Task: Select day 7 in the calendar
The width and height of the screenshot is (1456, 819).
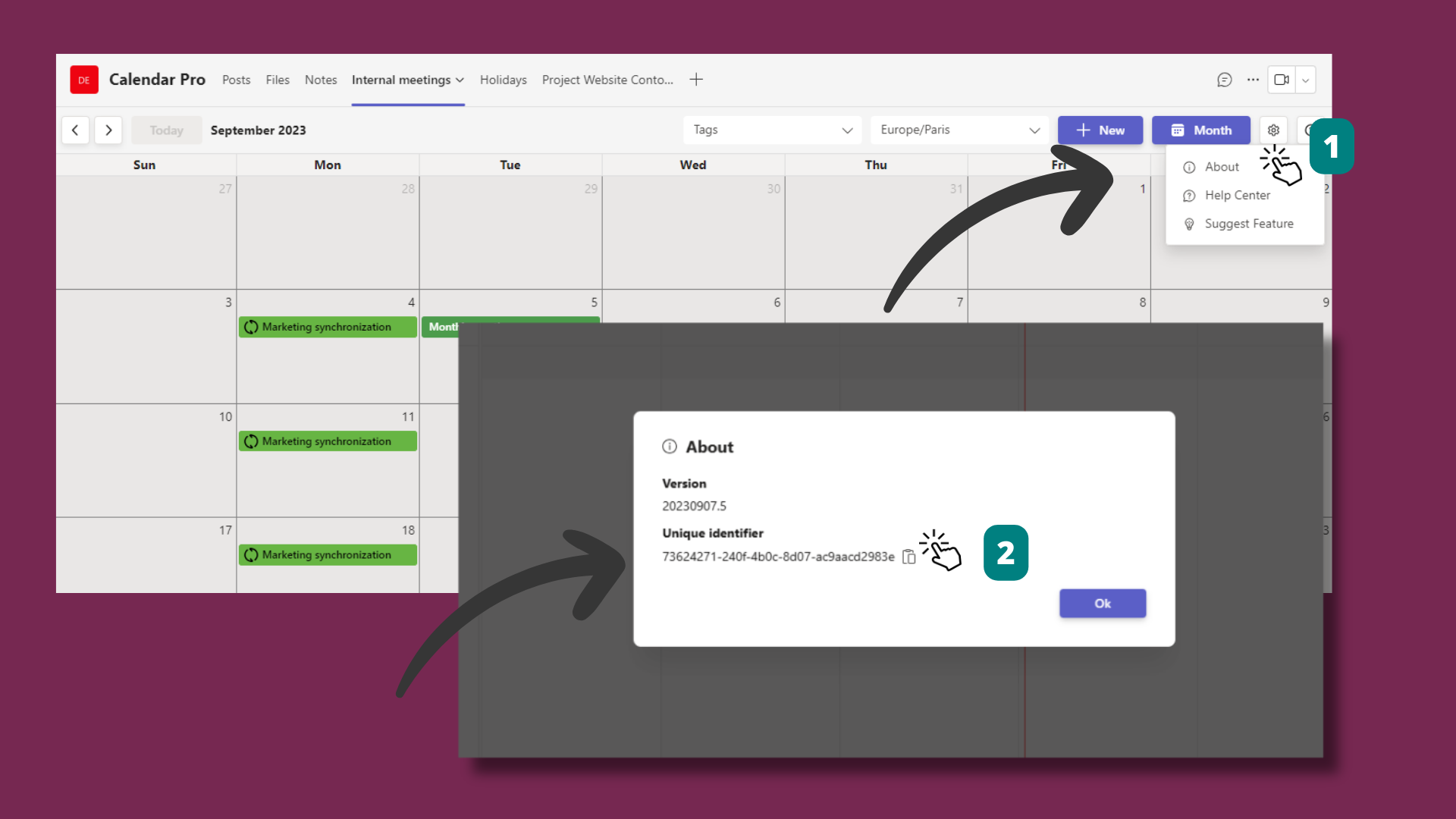Action: click(959, 303)
